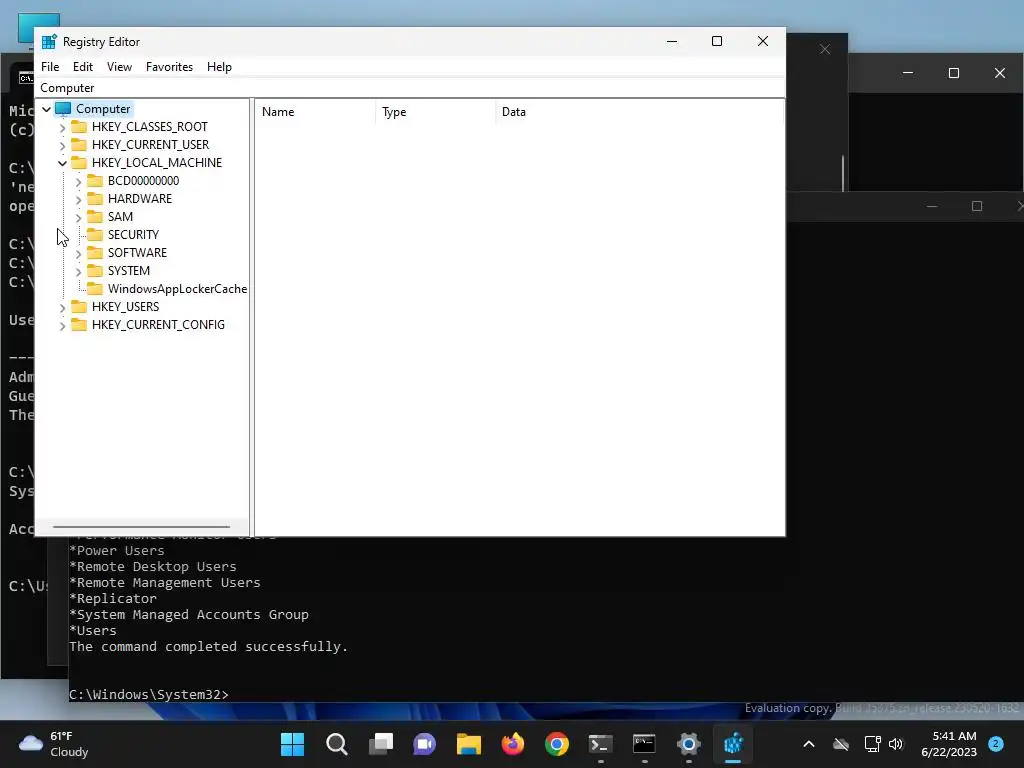This screenshot has width=1024, height=768.
Task: Expand HKEY_USERS chevron
Action: pos(63,308)
